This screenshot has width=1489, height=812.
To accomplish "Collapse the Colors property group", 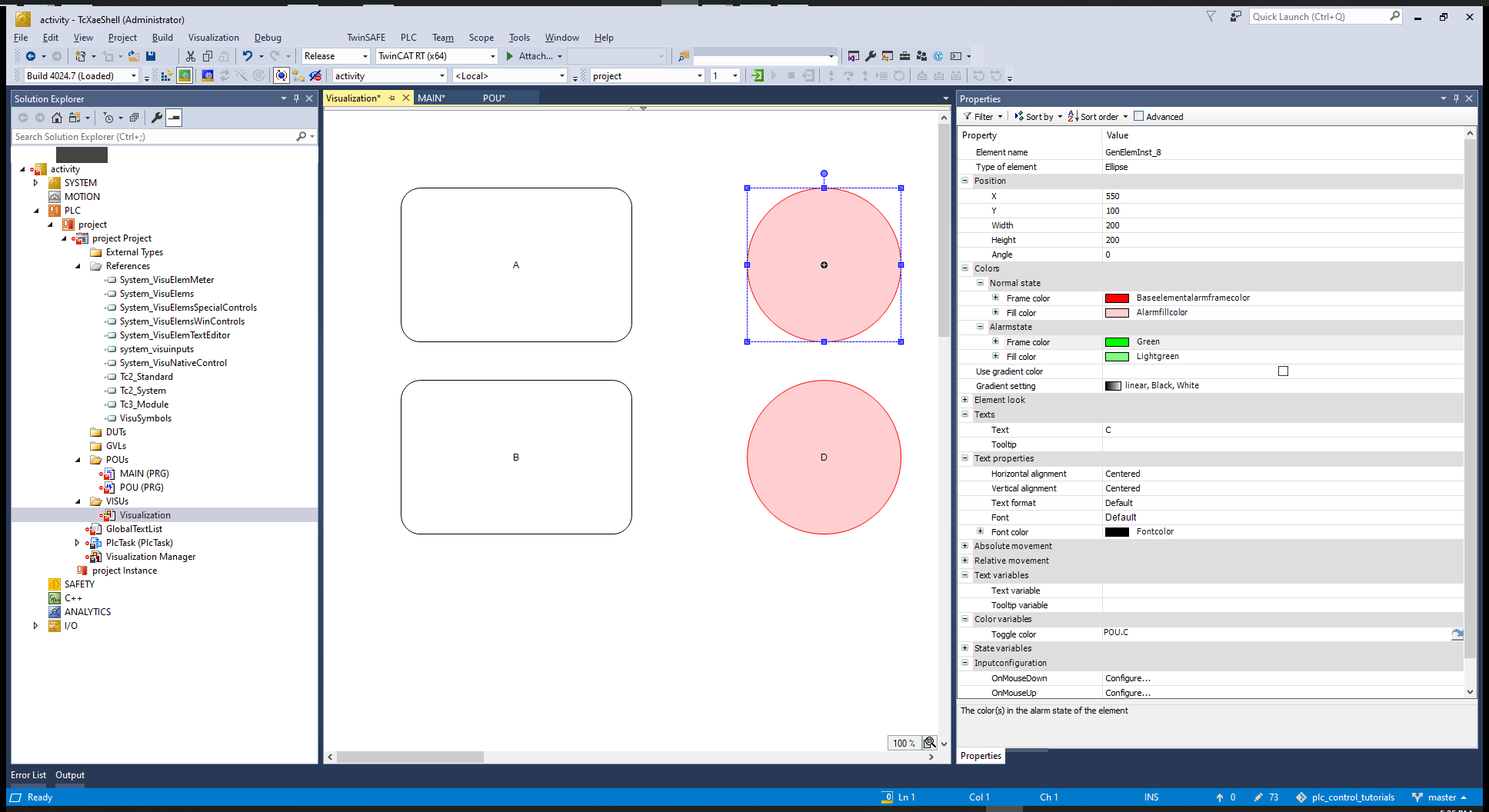I will pyautogui.click(x=965, y=268).
